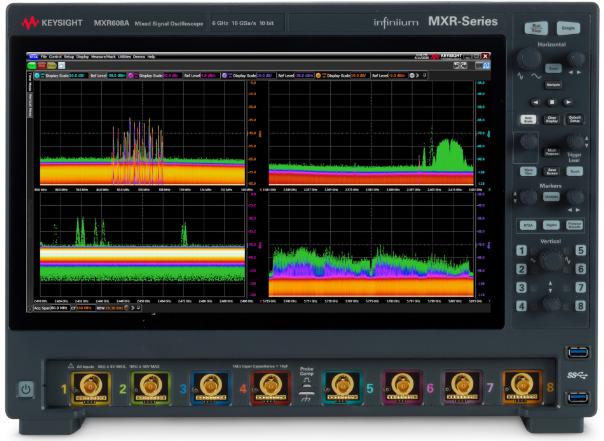Viewport: 604px width, 441px height.
Task: Toggle vertical channel 3 key
Action: tap(521, 287)
